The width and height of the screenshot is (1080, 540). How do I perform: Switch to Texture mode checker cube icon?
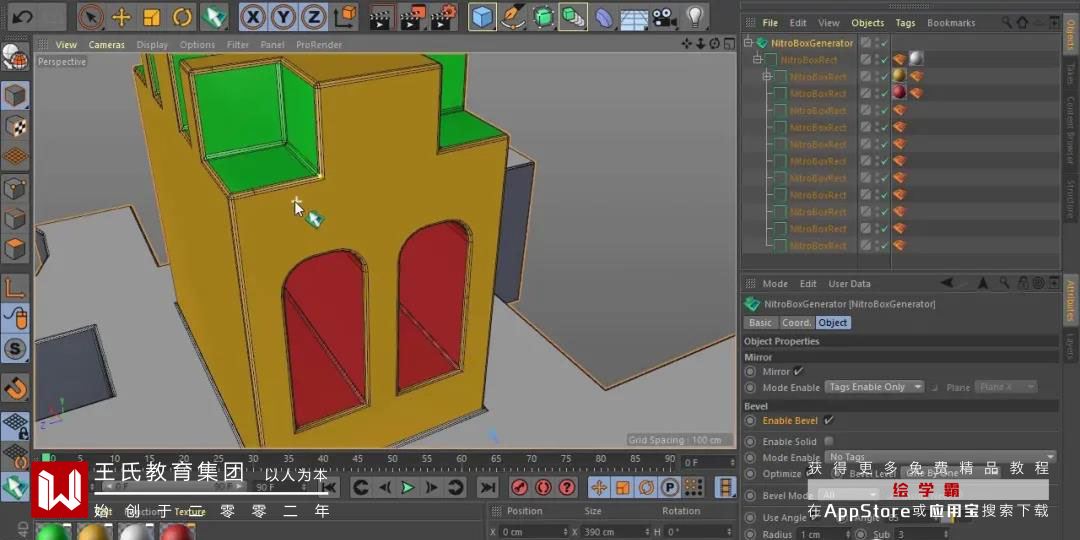coord(14,126)
